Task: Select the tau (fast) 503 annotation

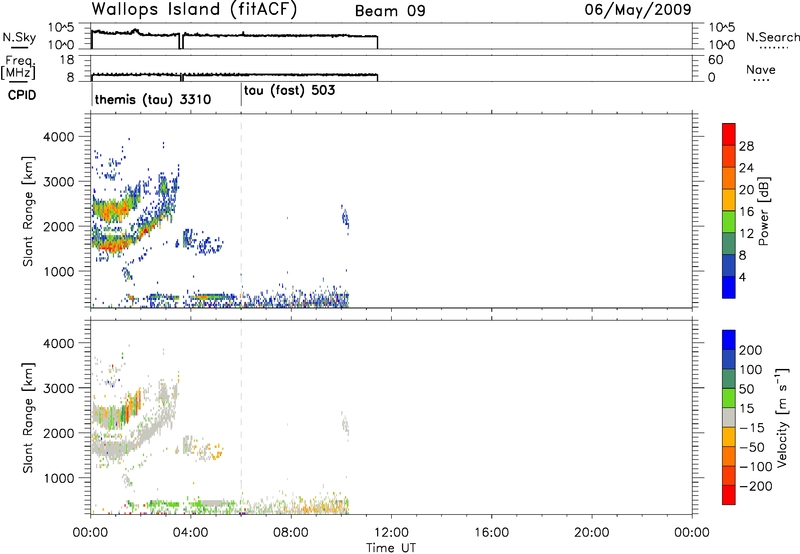Action: pyautogui.click(x=289, y=91)
